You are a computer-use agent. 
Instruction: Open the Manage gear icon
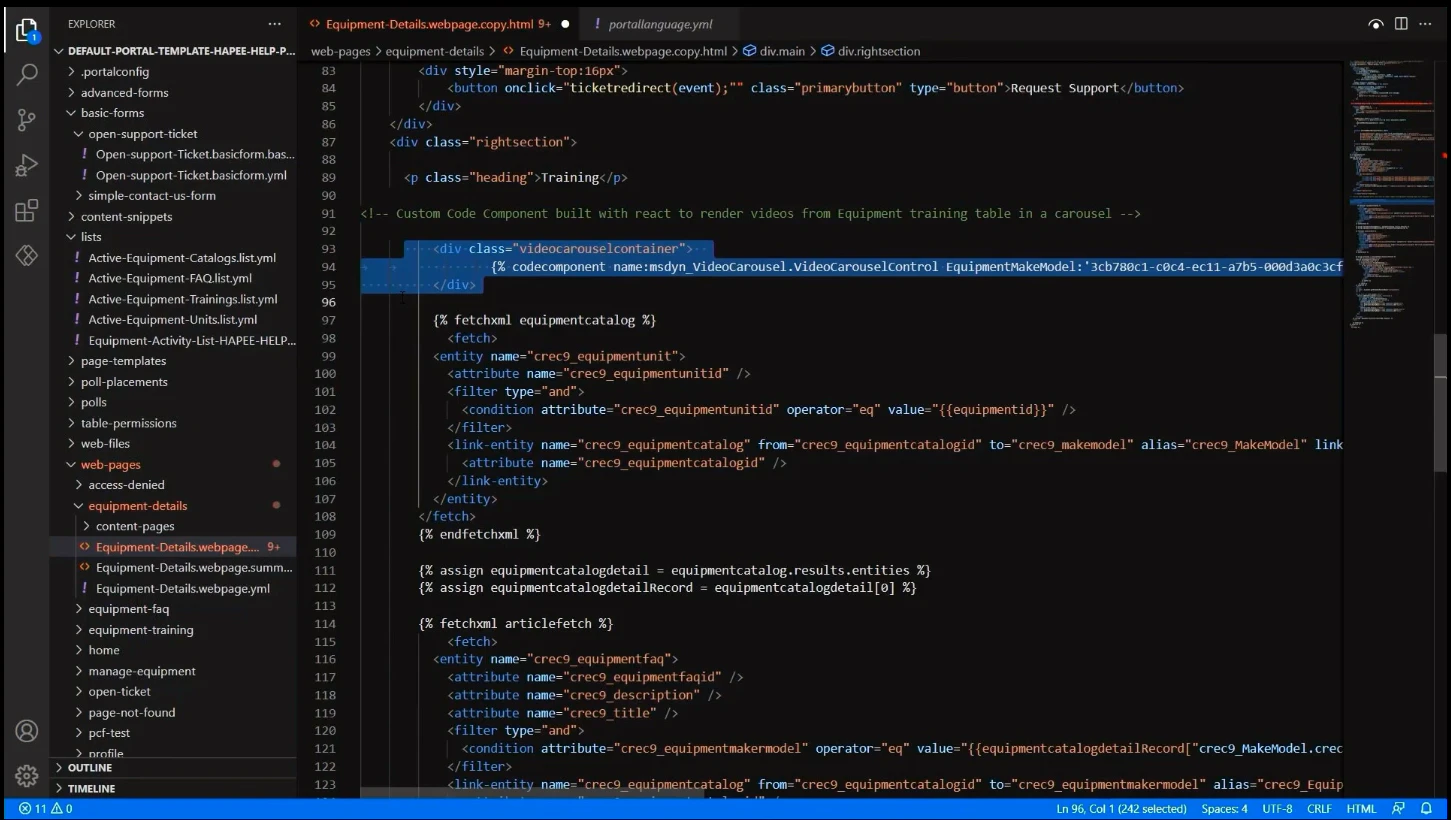click(27, 776)
